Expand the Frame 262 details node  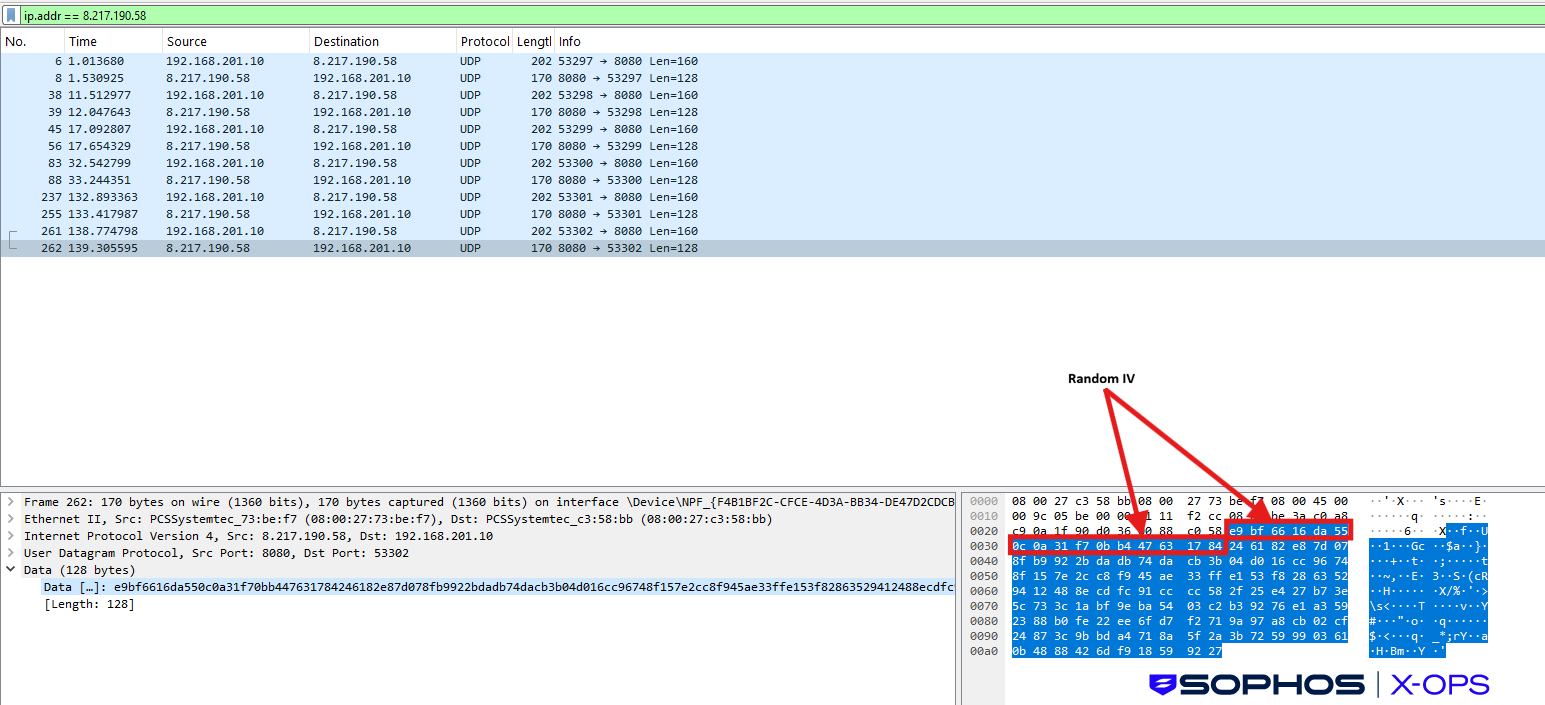(x=11, y=502)
